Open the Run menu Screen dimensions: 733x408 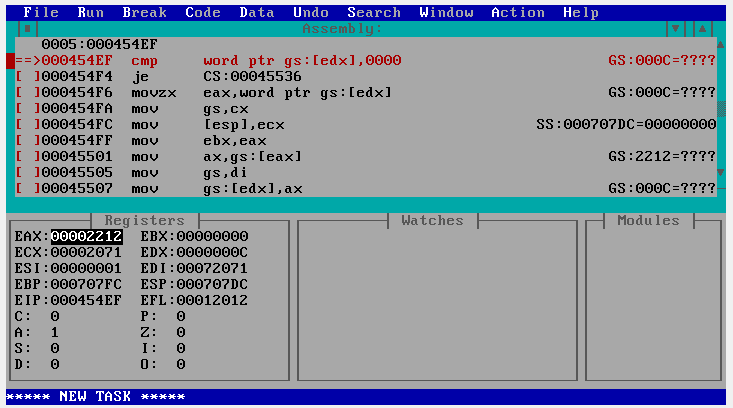pos(90,13)
